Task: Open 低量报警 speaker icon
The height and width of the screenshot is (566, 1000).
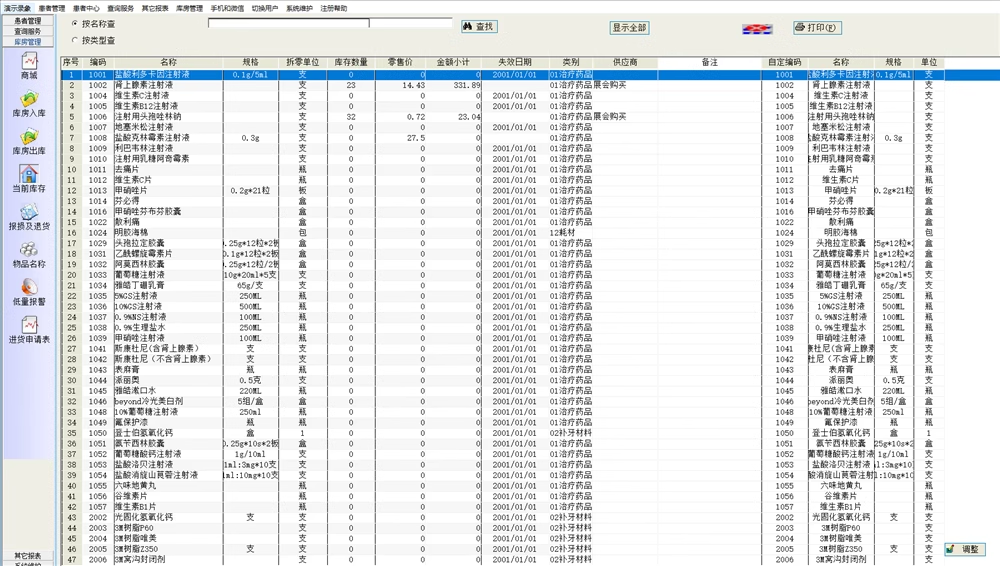Action: pos(29,292)
